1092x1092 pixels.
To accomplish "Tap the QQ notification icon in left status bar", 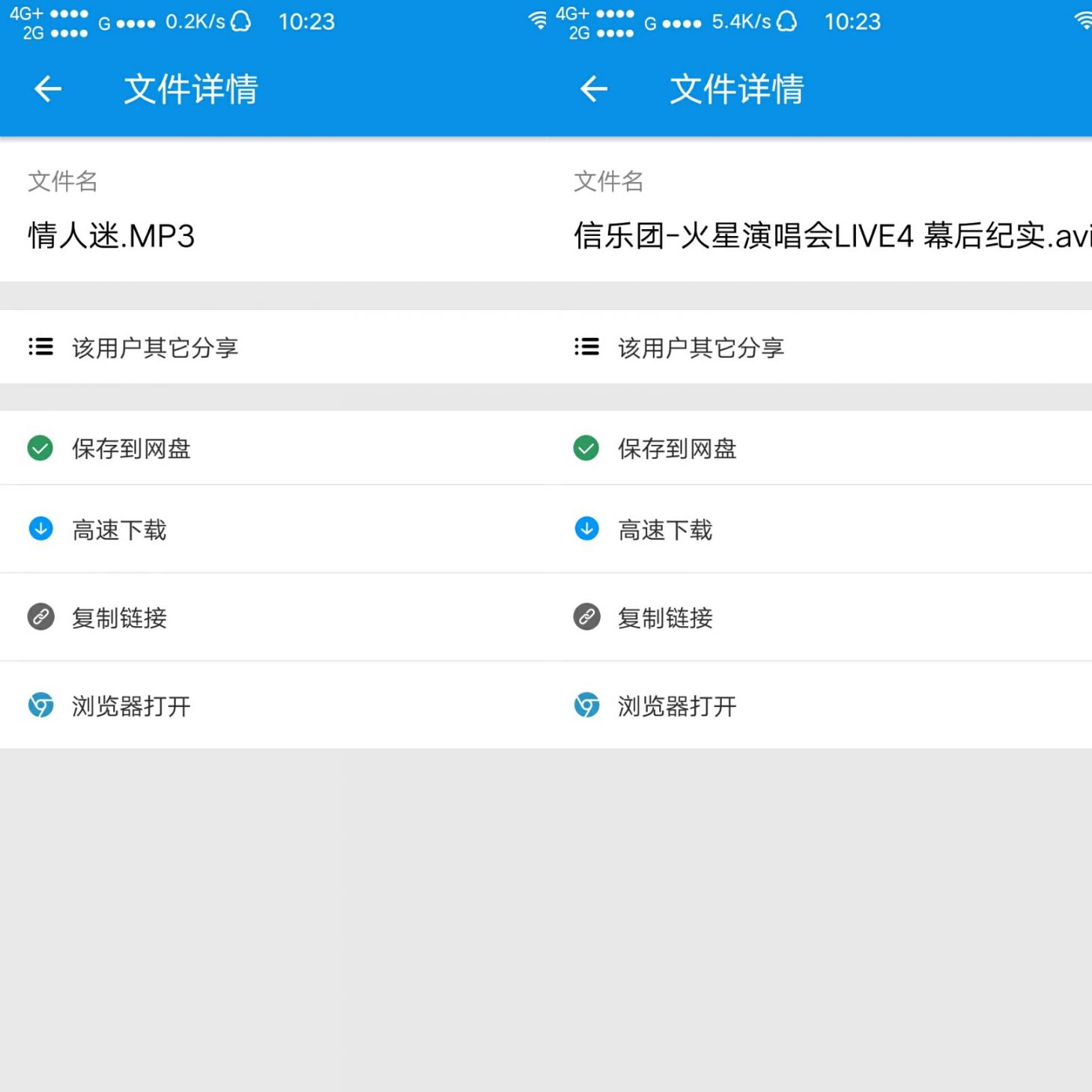I will [x=240, y=21].
